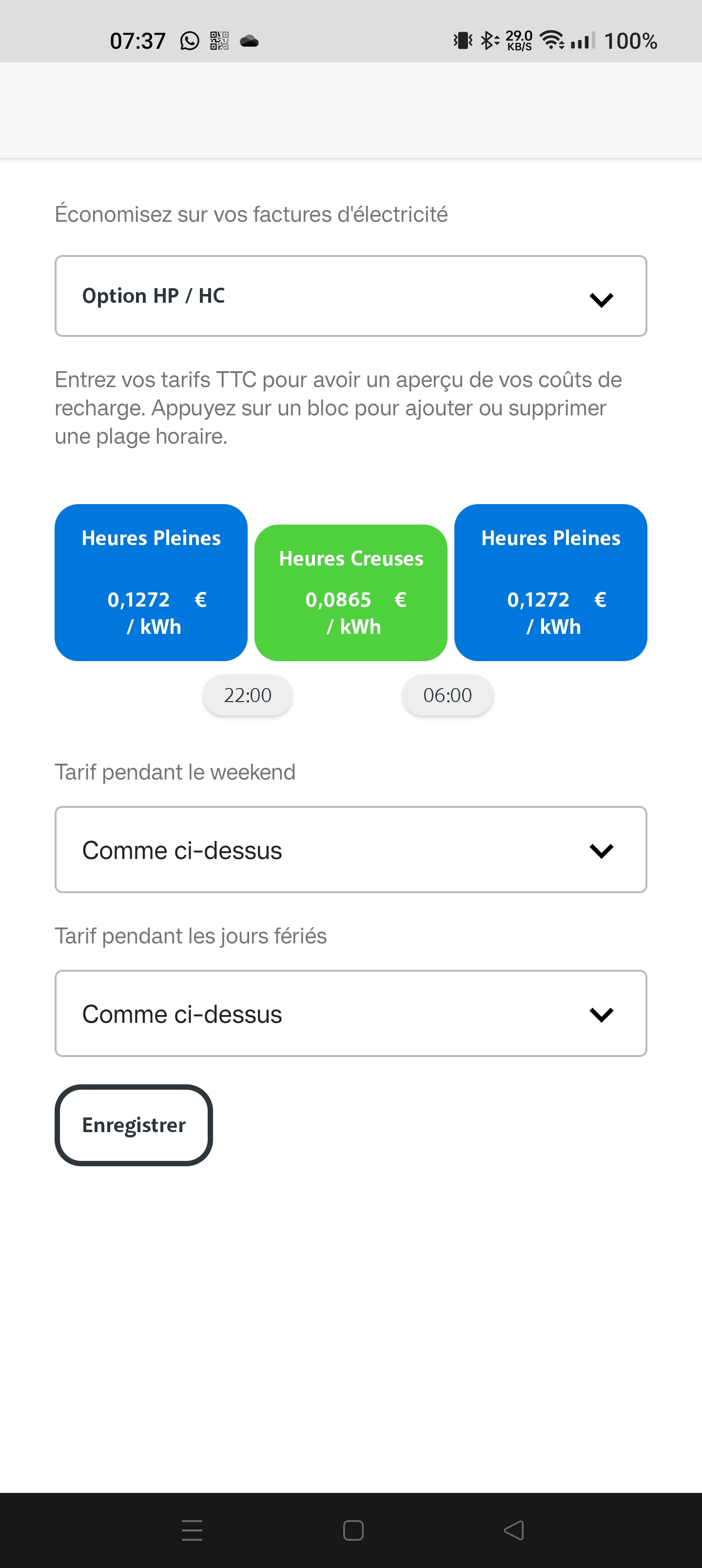Screen dimensions: 702x1568
Task: Tap the cloud status bar icon
Action: (x=250, y=41)
